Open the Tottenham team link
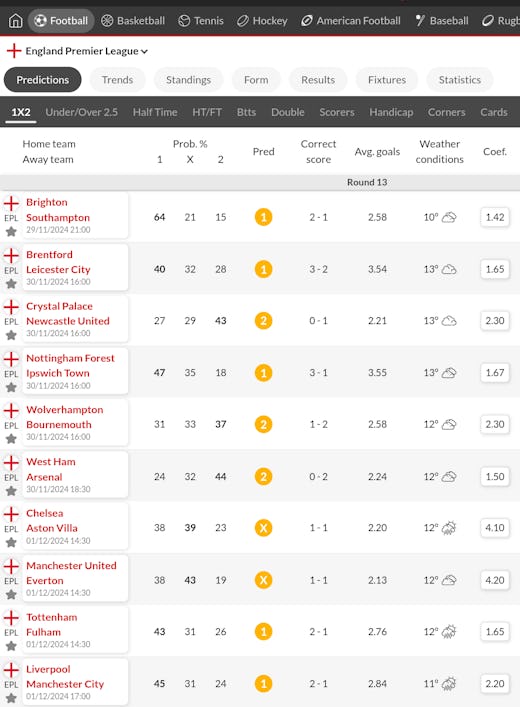Image resolution: width=520 pixels, height=707 pixels. (x=51, y=617)
